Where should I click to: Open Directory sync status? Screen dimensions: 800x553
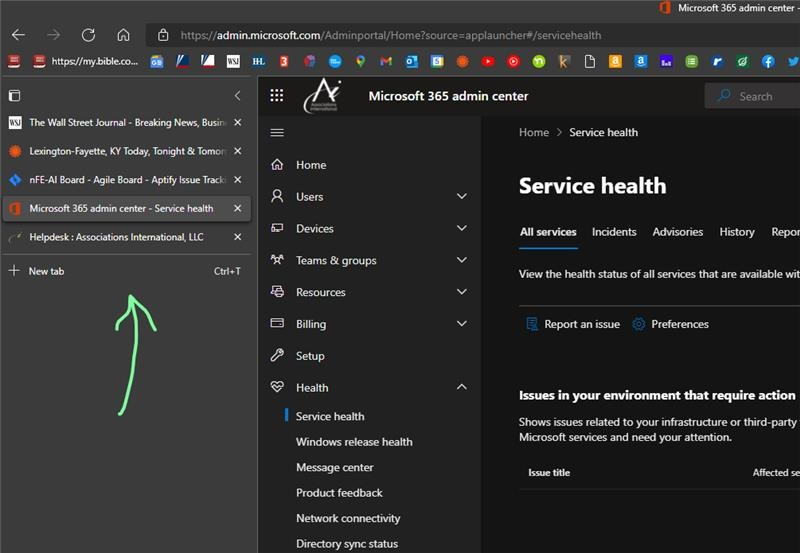click(347, 544)
